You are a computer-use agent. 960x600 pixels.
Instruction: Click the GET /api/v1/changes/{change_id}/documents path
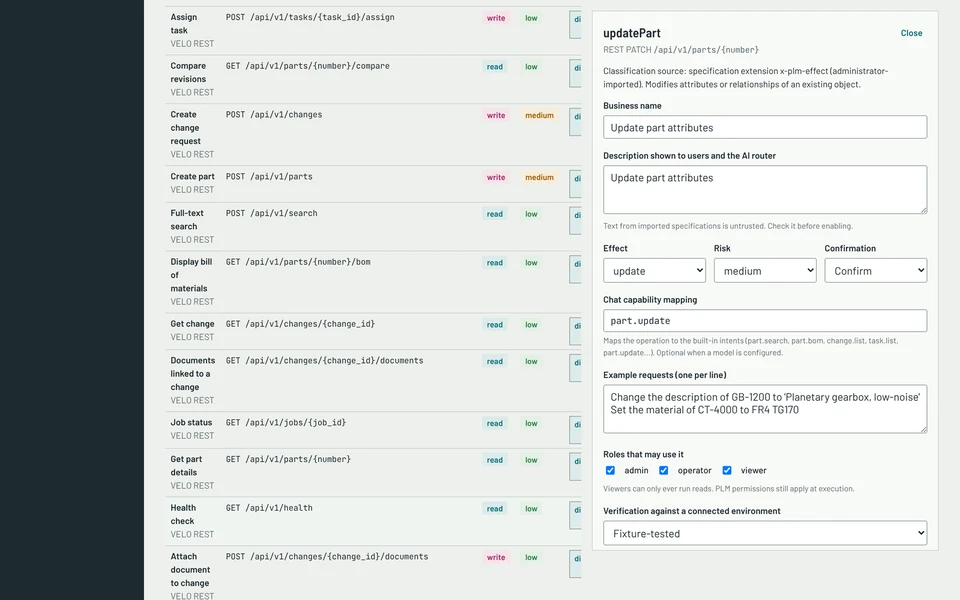pos(324,361)
